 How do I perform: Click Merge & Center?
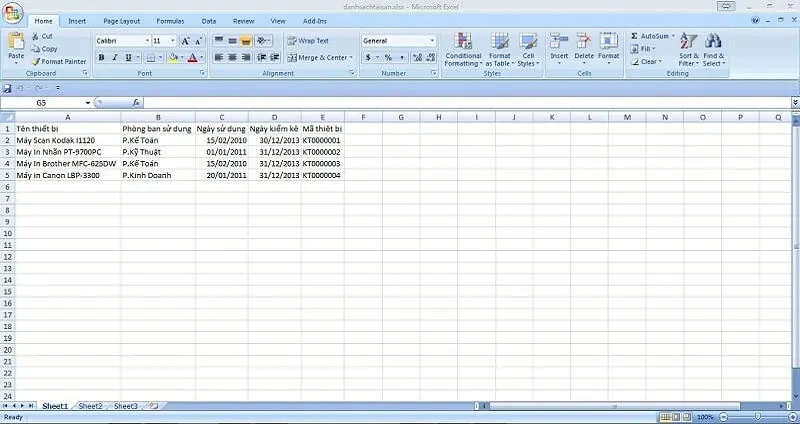click(x=320, y=58)
